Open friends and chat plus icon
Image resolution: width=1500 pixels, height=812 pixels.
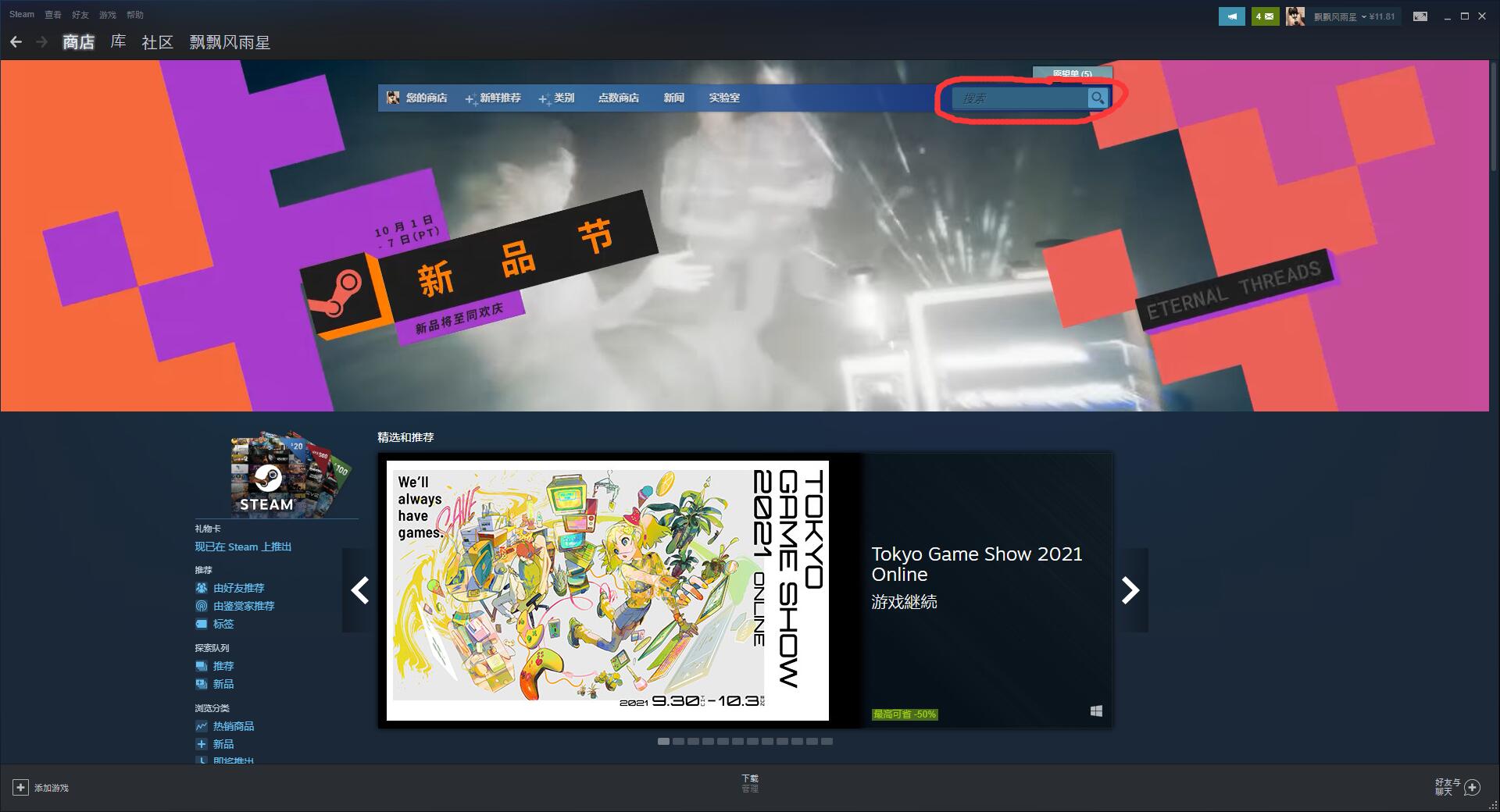coord(1472,787)
